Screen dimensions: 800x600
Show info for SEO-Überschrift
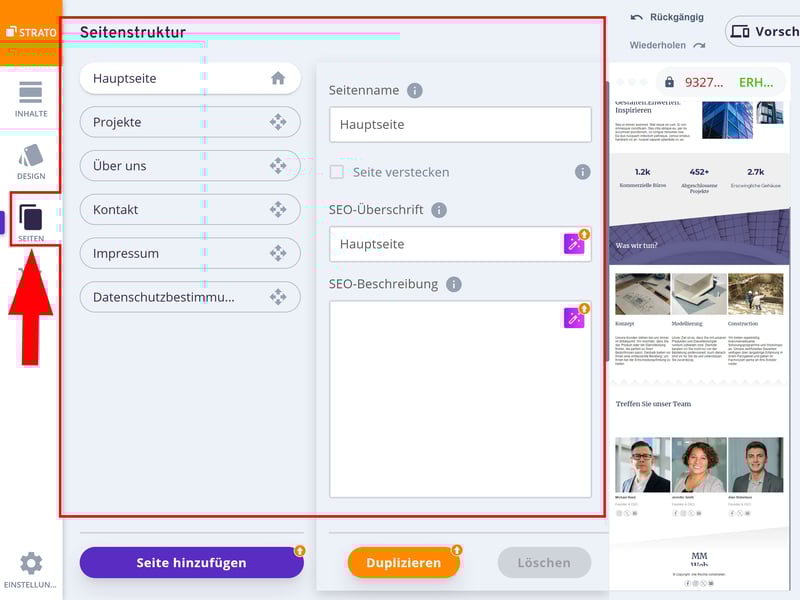point(439,210)
